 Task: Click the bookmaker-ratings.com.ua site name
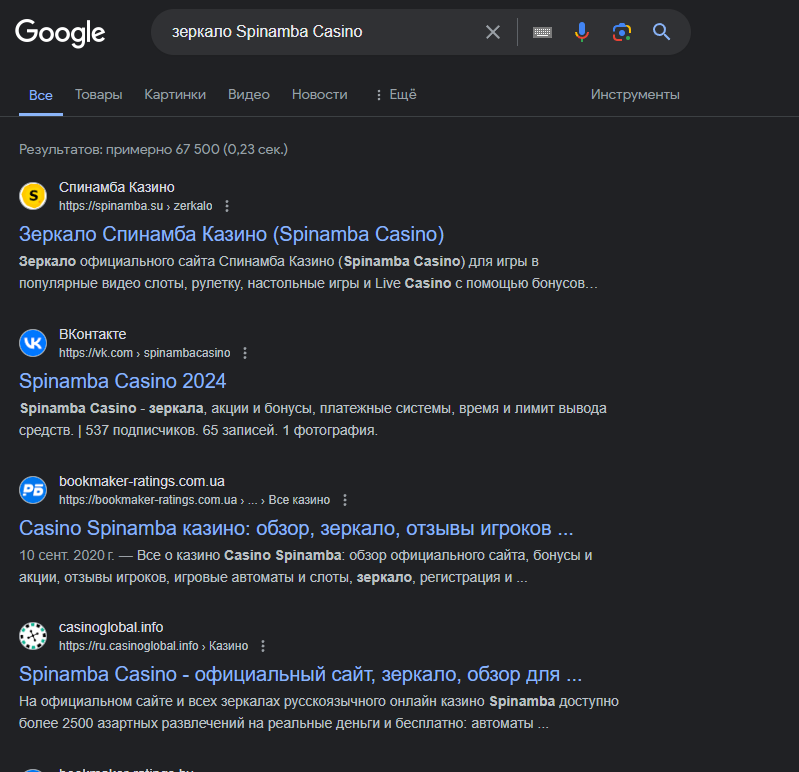pyautogui.click(x=142, y=482)
